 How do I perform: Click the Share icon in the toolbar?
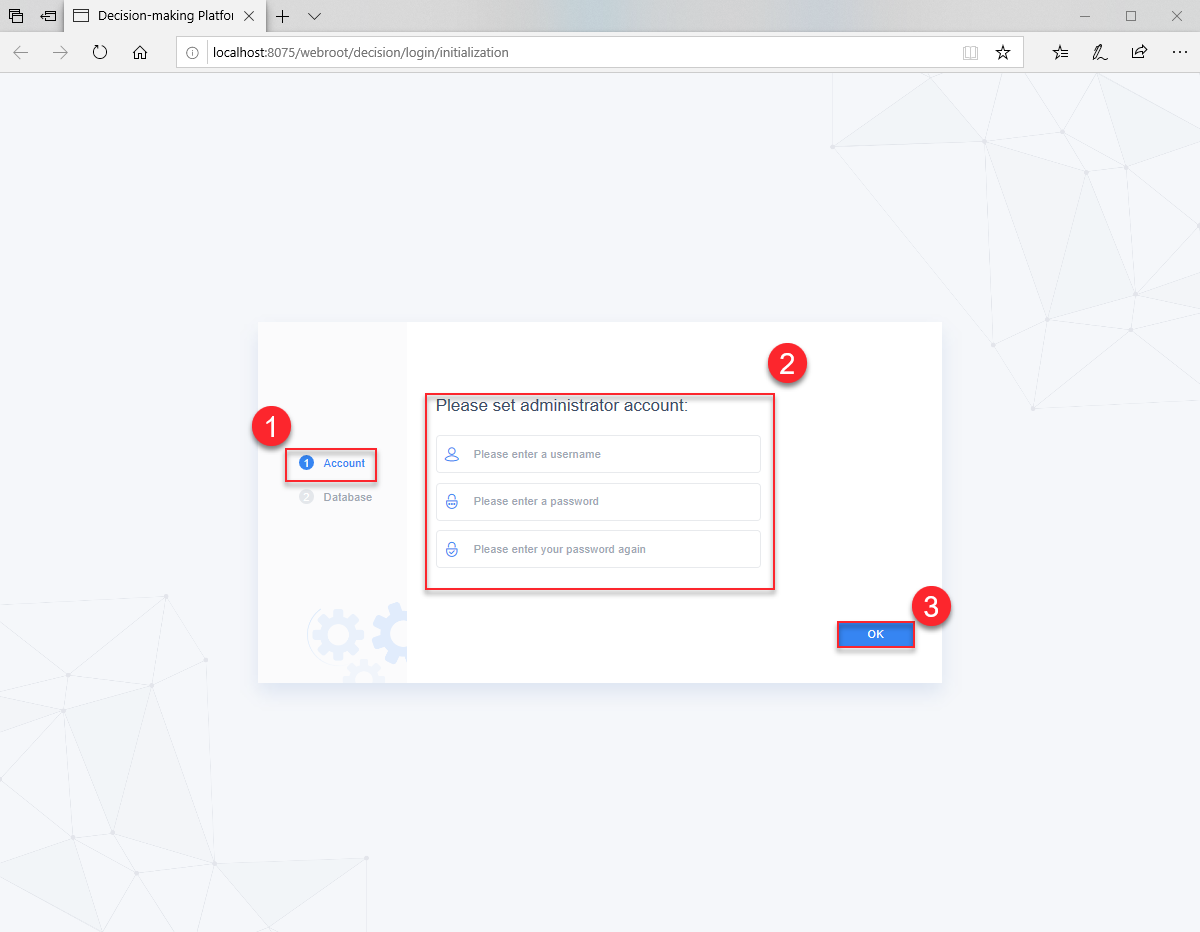1139,52
